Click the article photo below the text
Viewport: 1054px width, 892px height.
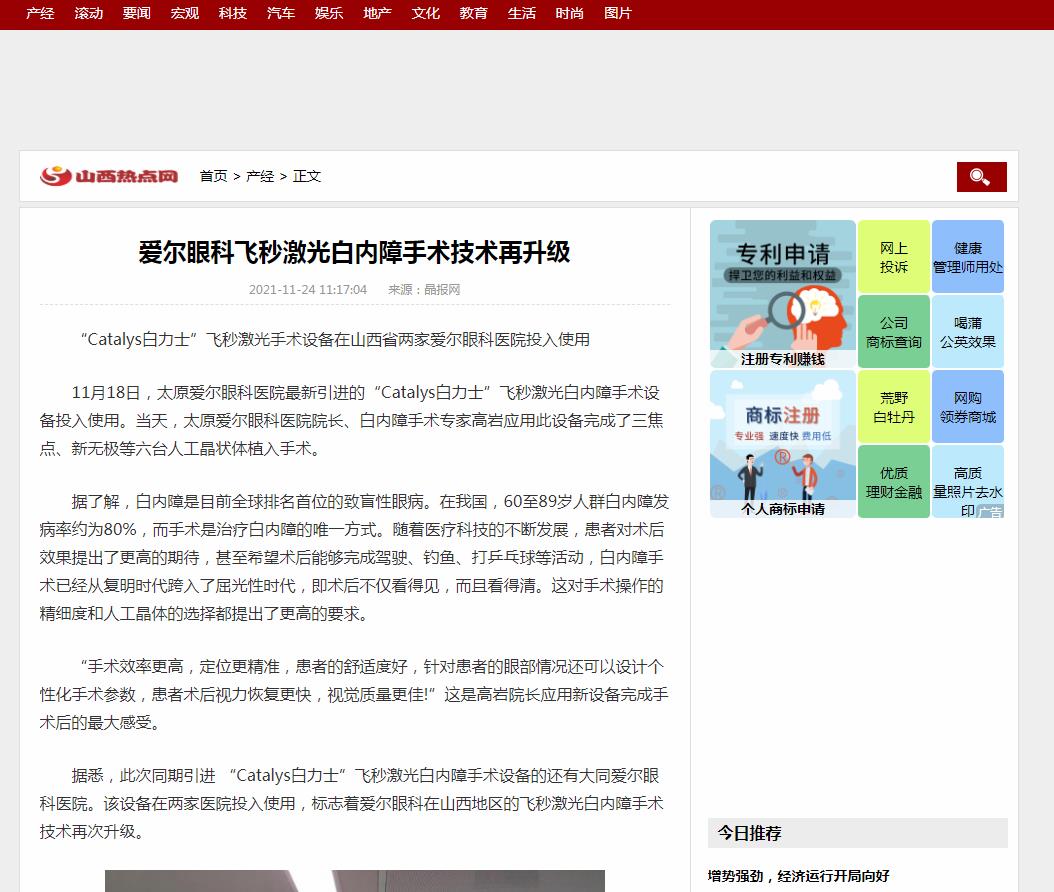click(355, 881)
